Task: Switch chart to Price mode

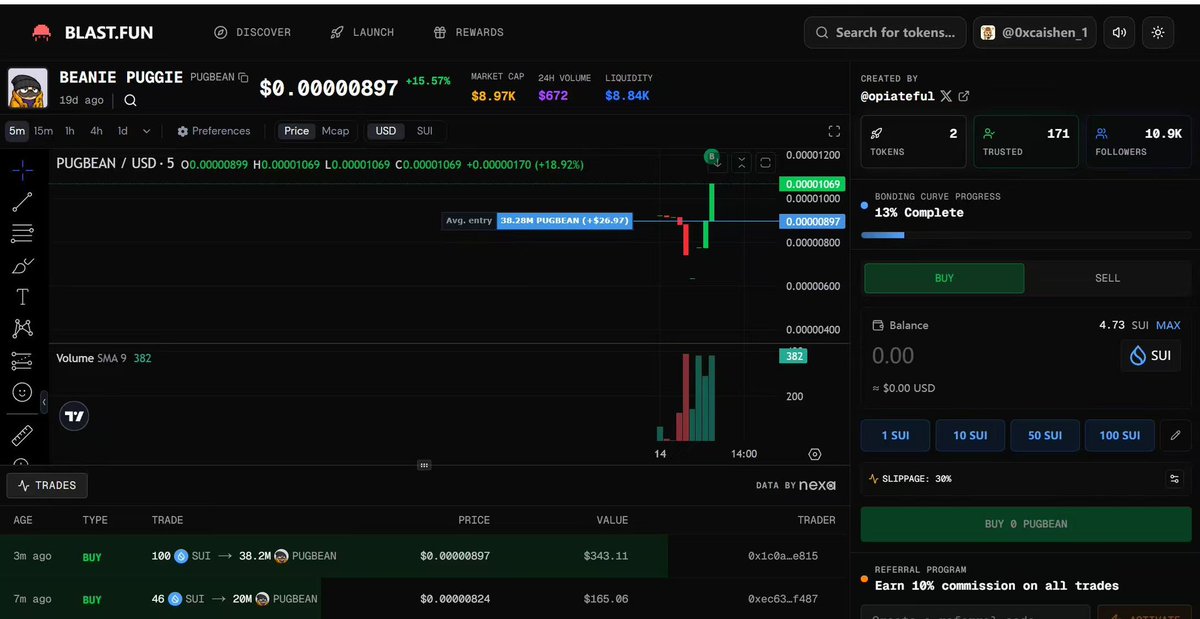Action: pyautogui.click(x=297, y=131)
